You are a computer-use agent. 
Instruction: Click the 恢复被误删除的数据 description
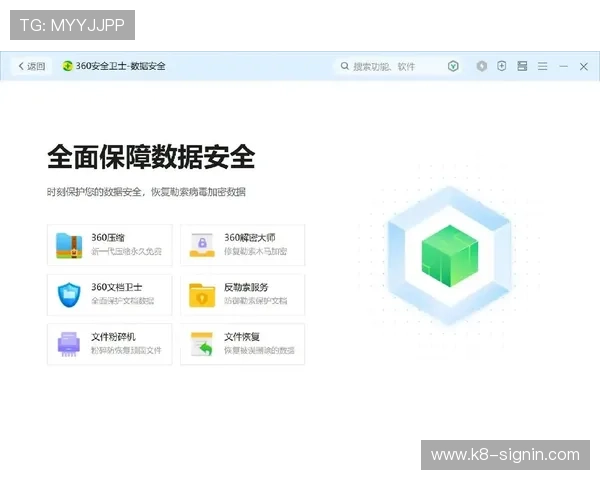[259, 351]
